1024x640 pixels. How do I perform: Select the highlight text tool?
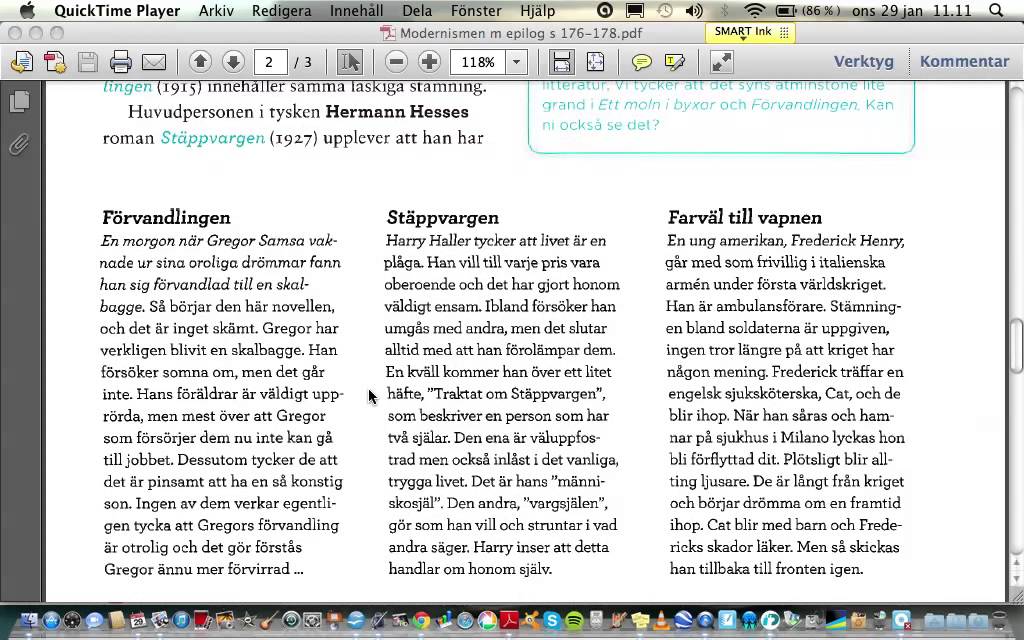675,62
